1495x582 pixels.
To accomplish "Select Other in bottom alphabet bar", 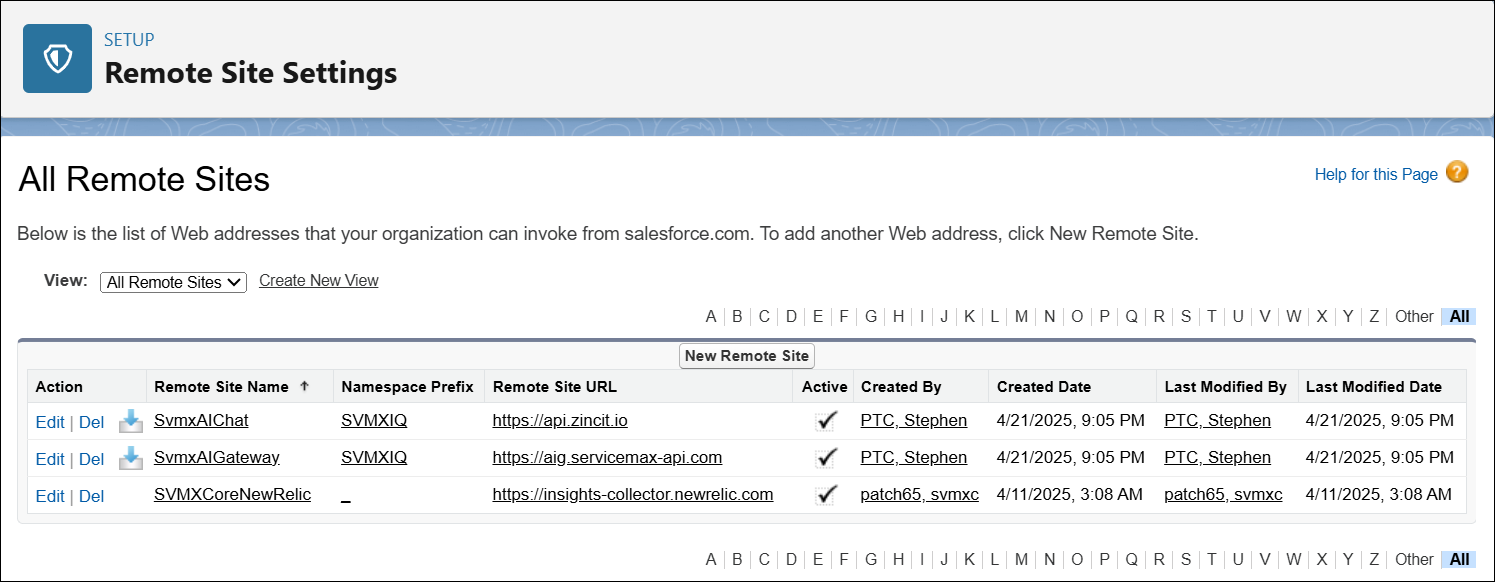I will point(1414,559).
